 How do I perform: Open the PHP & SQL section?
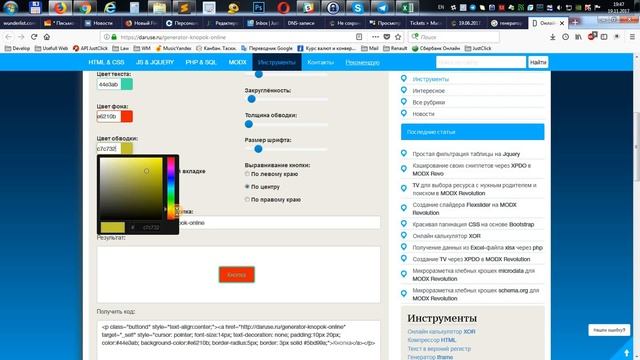(x=201, y=62)
